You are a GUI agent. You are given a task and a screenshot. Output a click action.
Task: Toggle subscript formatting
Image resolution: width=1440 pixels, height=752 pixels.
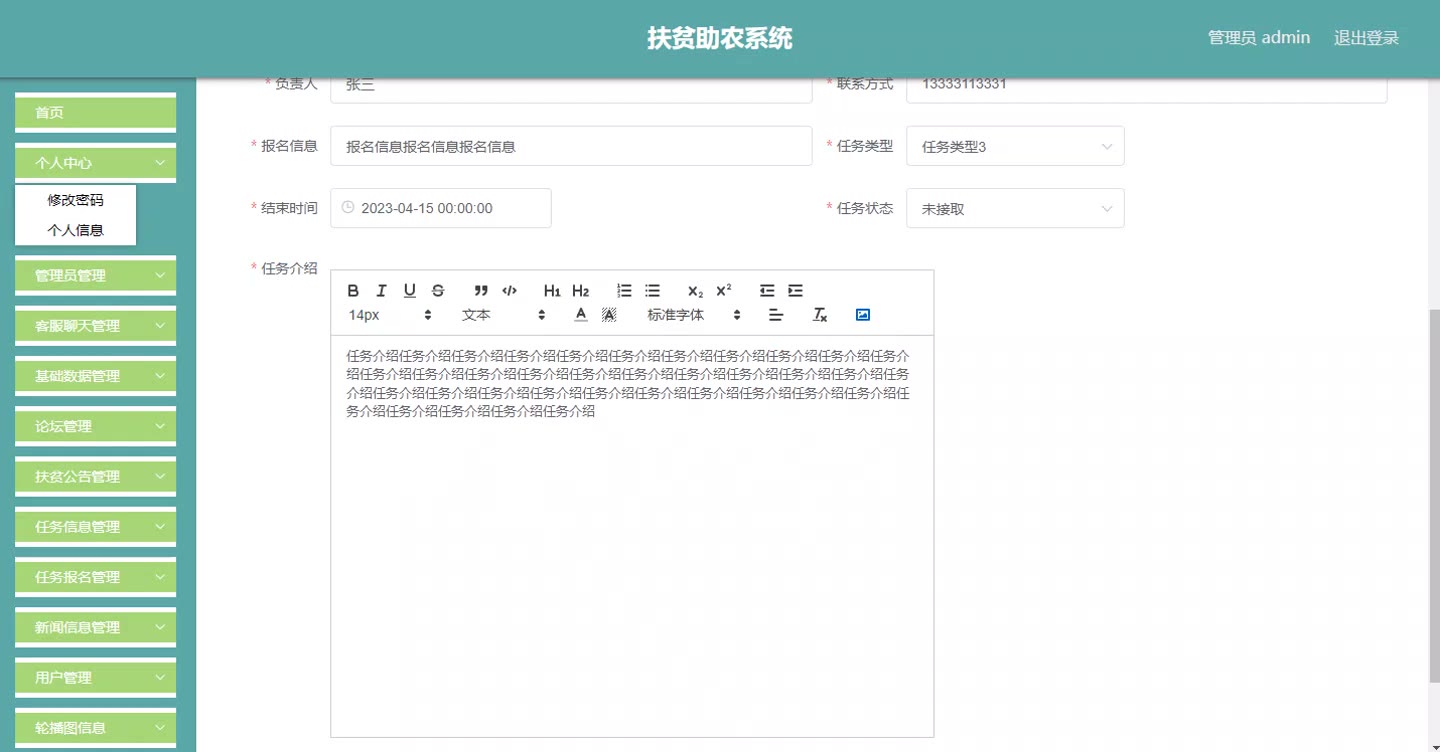click(x=695, y=291)
